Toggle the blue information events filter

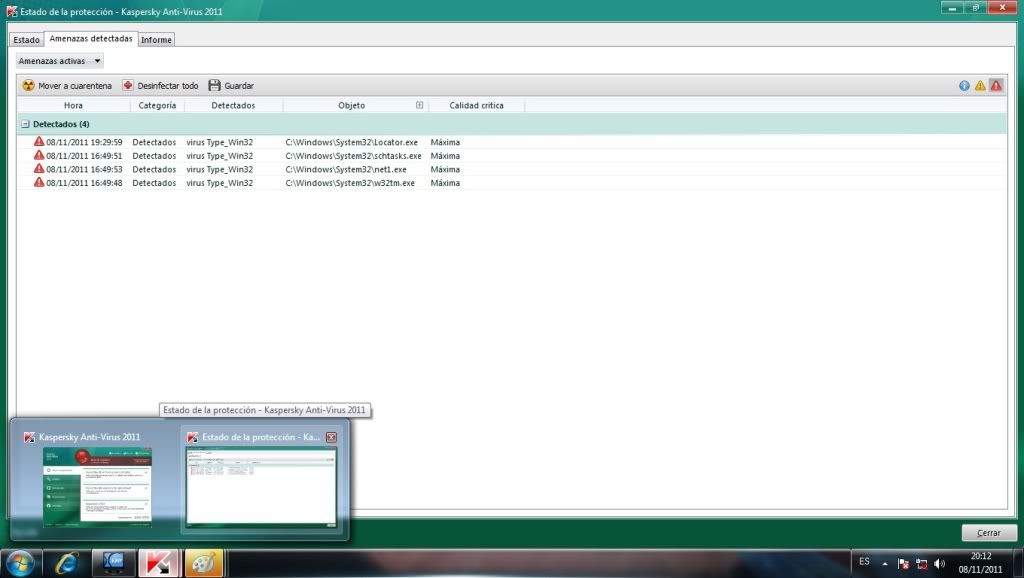coord(964,86)
